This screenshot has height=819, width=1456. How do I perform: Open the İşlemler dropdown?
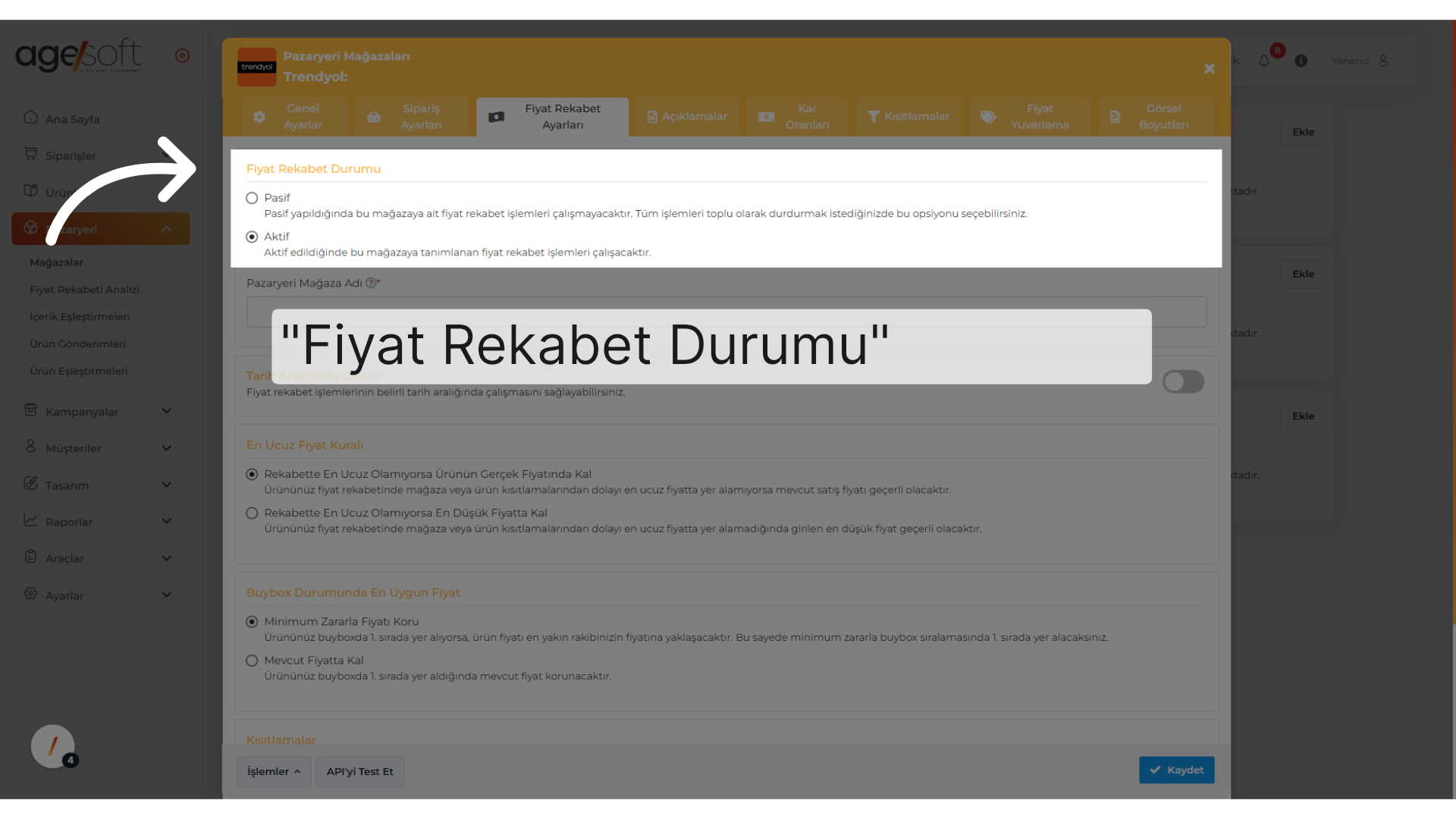coord(274,771)
